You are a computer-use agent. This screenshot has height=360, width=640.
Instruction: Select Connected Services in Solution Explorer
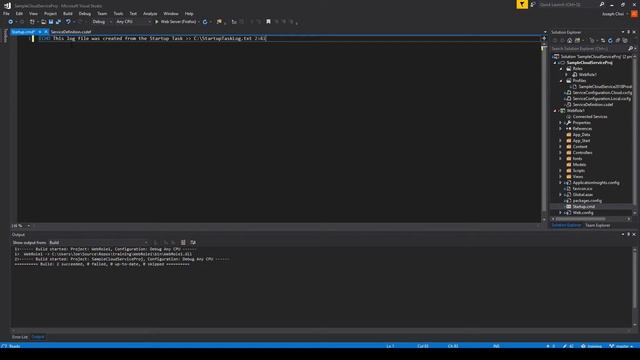590,116
